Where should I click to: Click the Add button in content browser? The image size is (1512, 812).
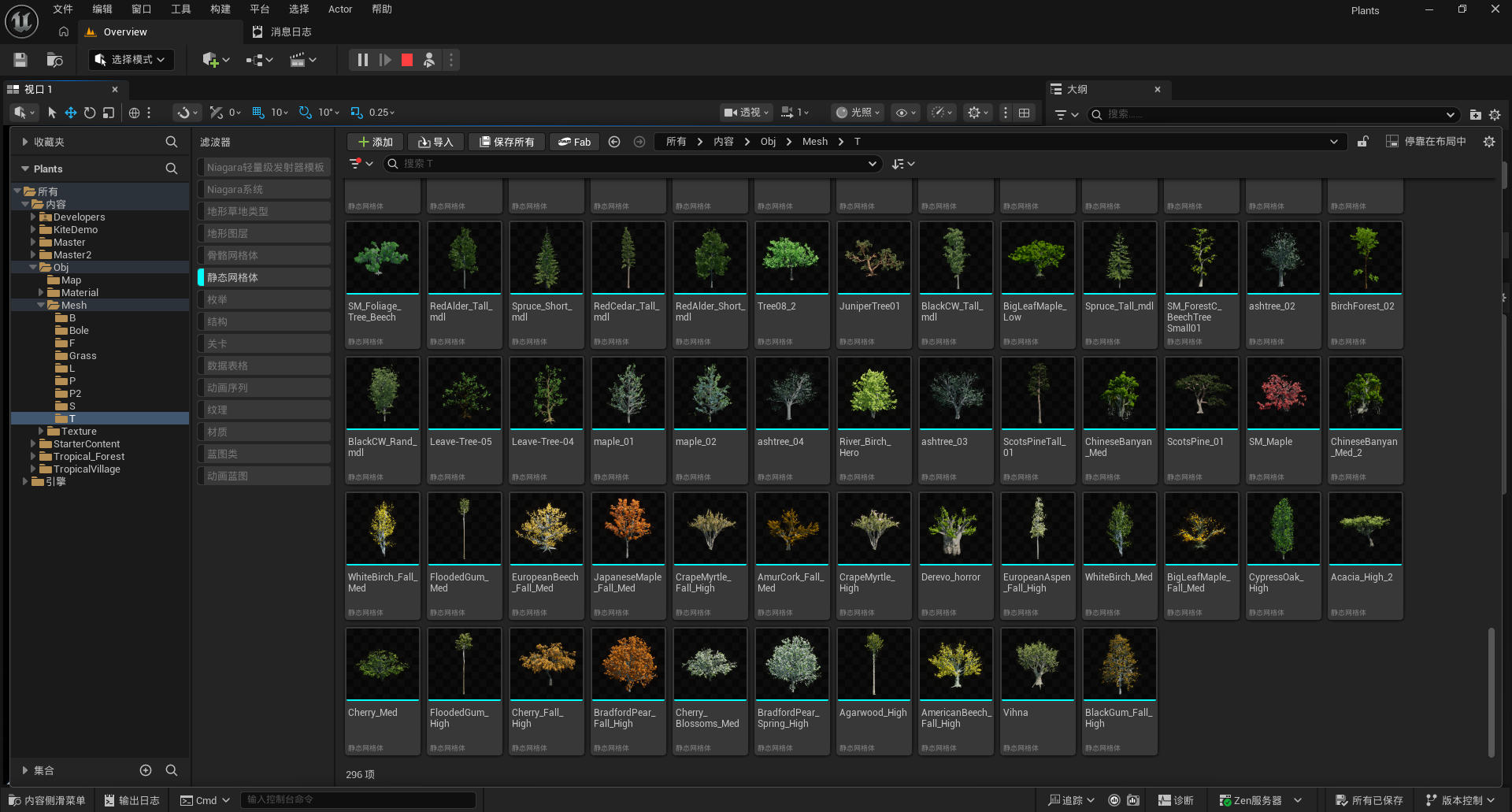click(375, 142)
